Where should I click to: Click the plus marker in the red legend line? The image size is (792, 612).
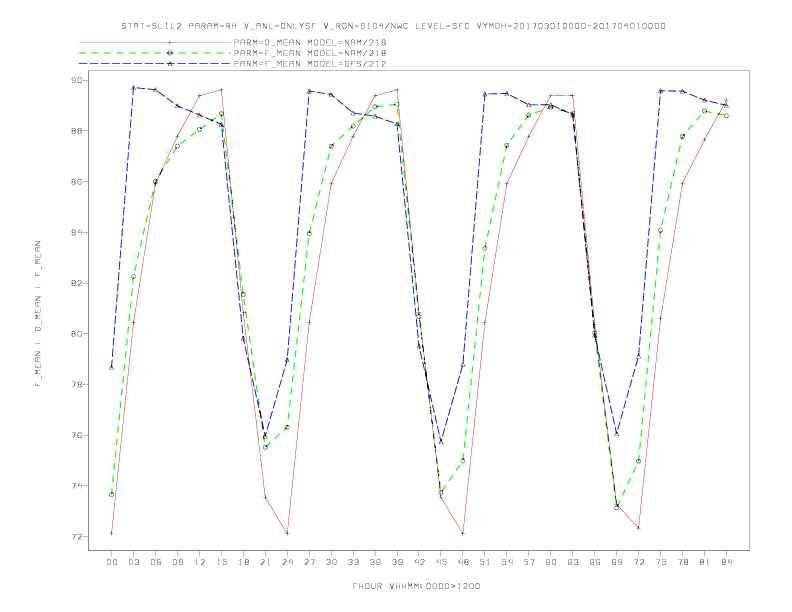170,42
